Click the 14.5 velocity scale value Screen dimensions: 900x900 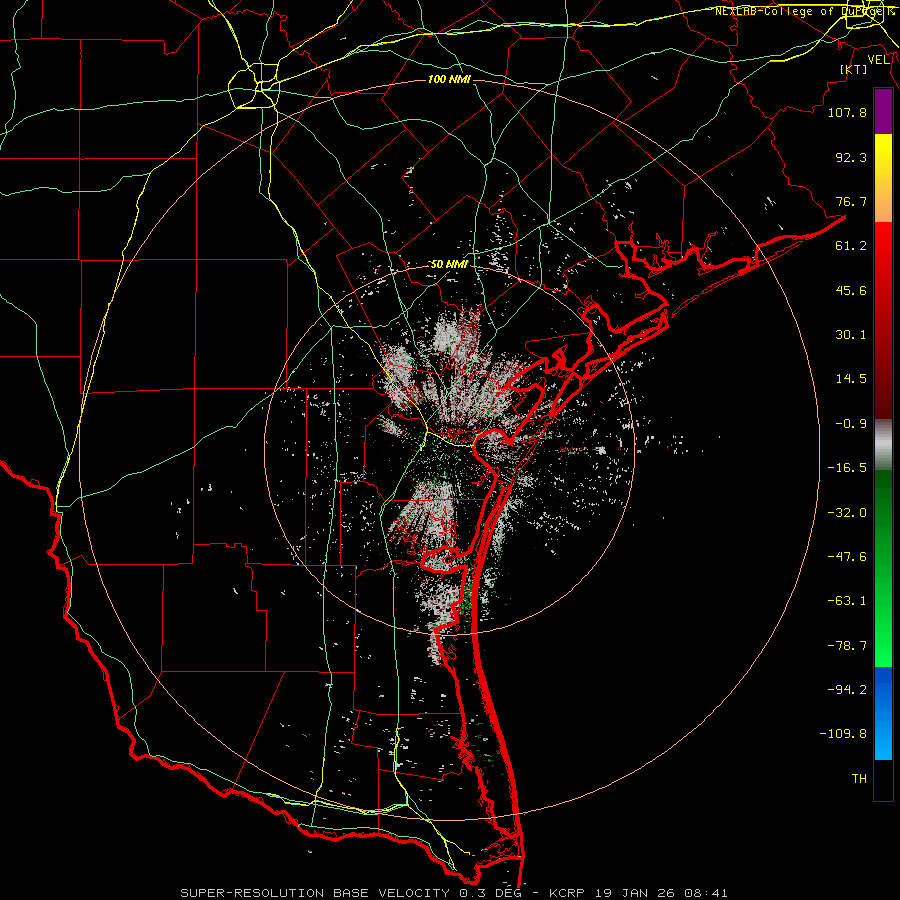click(x=851, y=379)
